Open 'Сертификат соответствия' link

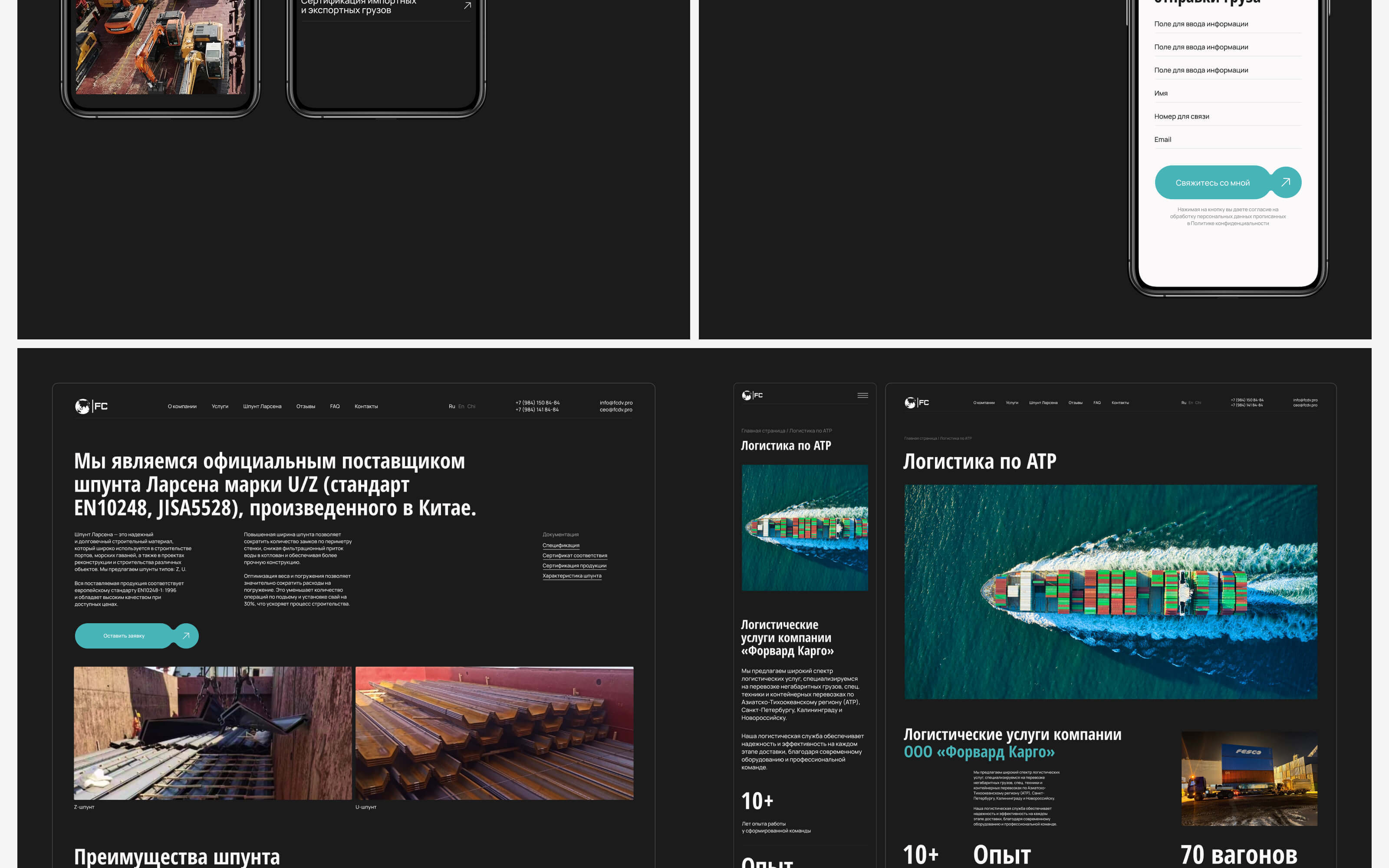click(x=575, y=556)
